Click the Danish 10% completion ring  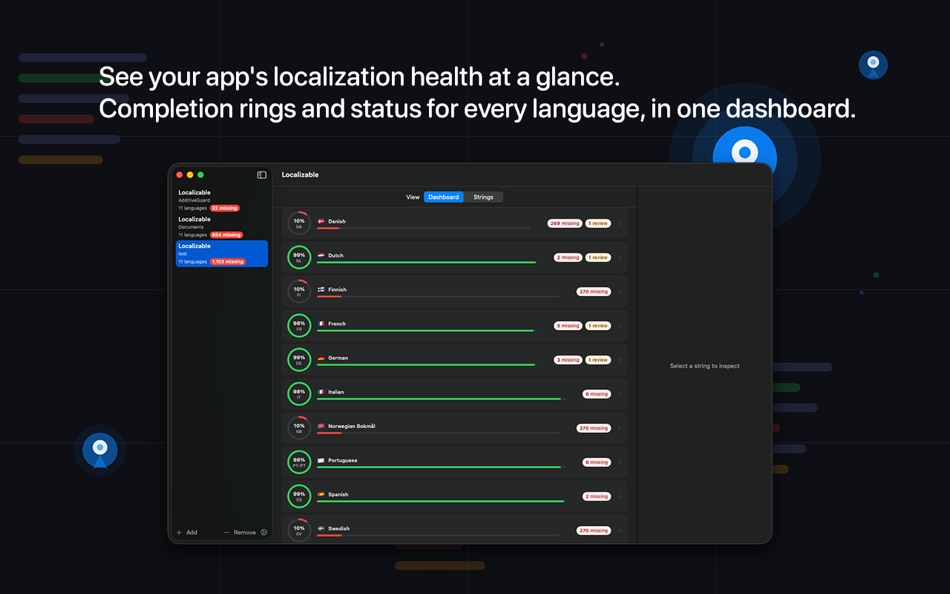[299, 223]
